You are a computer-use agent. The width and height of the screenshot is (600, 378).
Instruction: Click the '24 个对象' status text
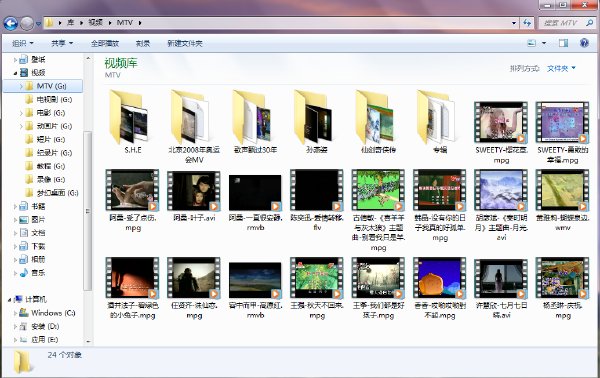tap(65, 355)
